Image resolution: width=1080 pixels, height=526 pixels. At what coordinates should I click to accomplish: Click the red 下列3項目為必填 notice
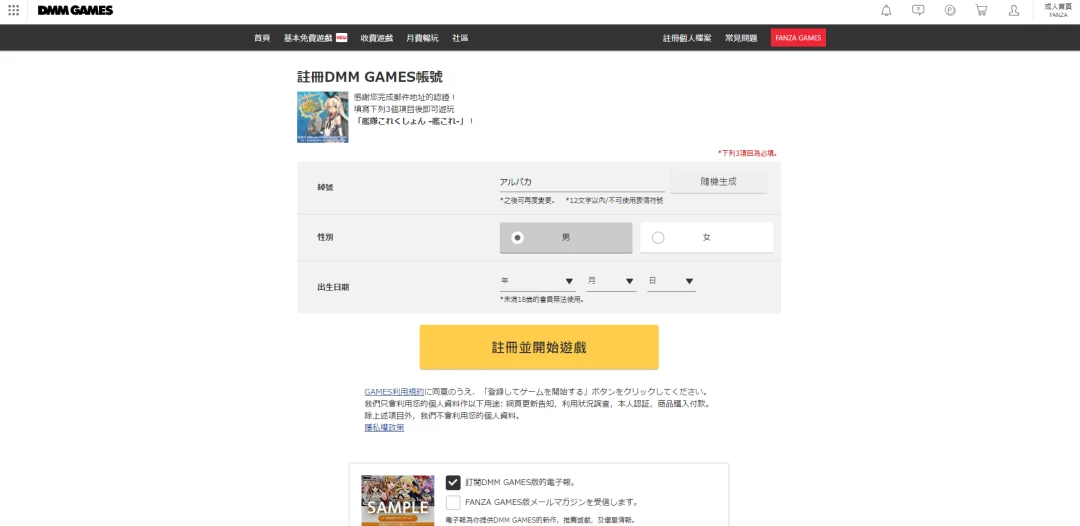(x=747, y=153)
